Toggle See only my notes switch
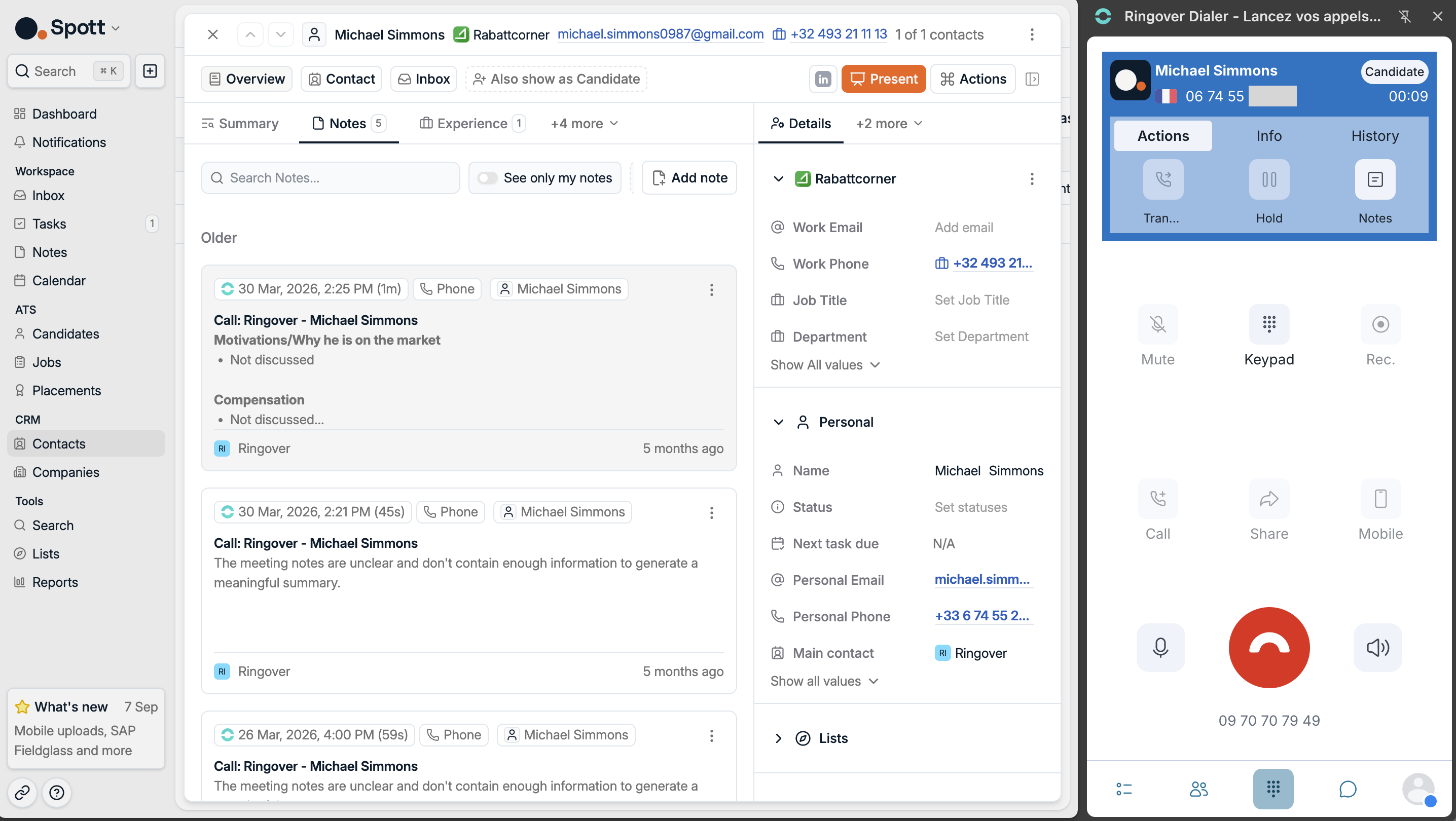Image resolution: width=1456 pixels, height=821 pixels. pyautogui.click(x=487, y=178)
